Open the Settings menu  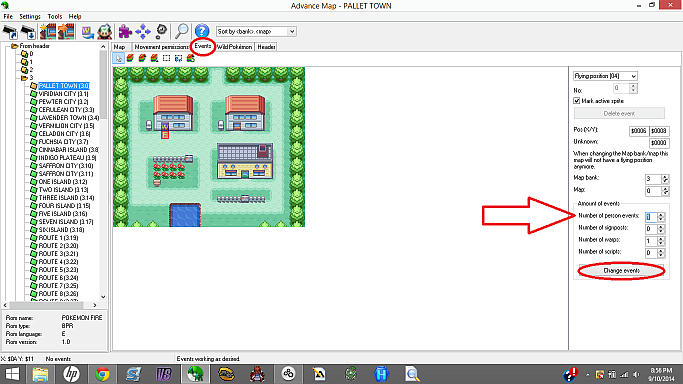(x=30, y=16)
